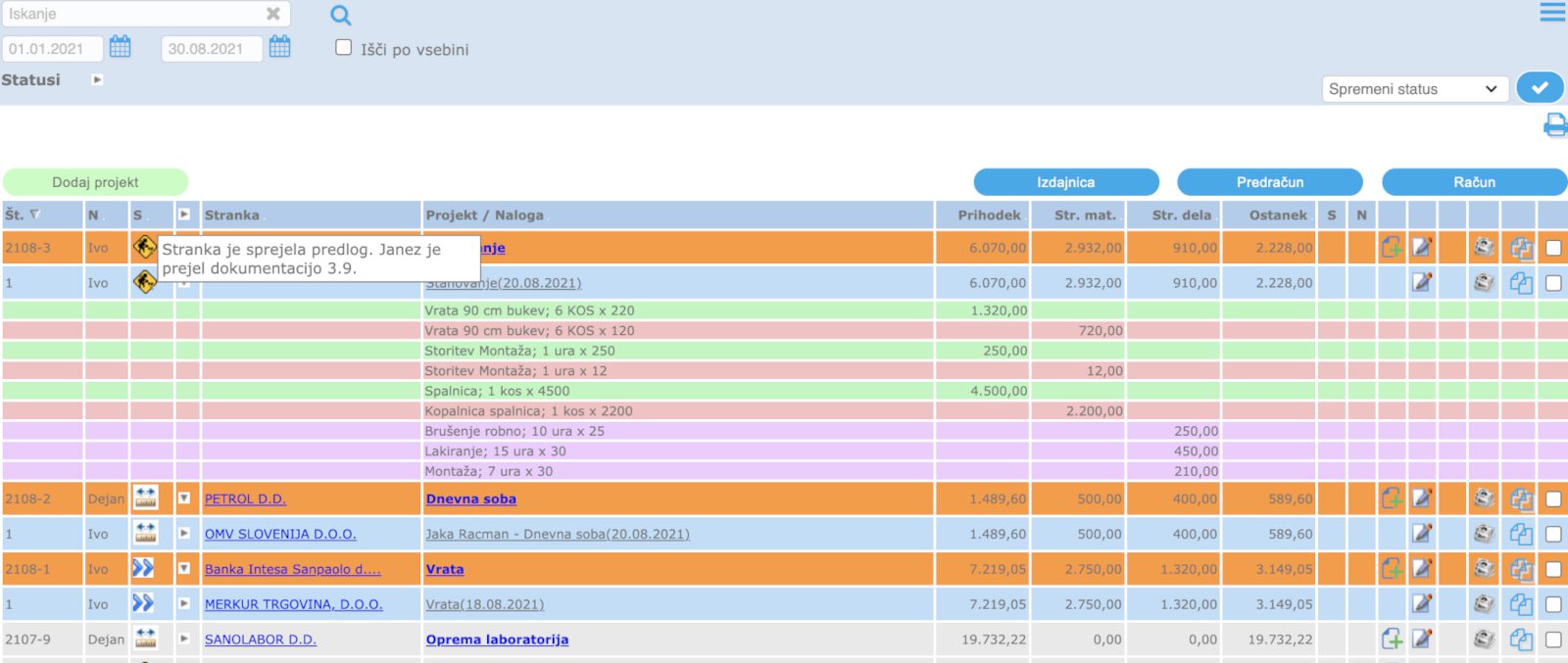Tick the checkbox for project 2108-3 row

tap(1553, 248)
